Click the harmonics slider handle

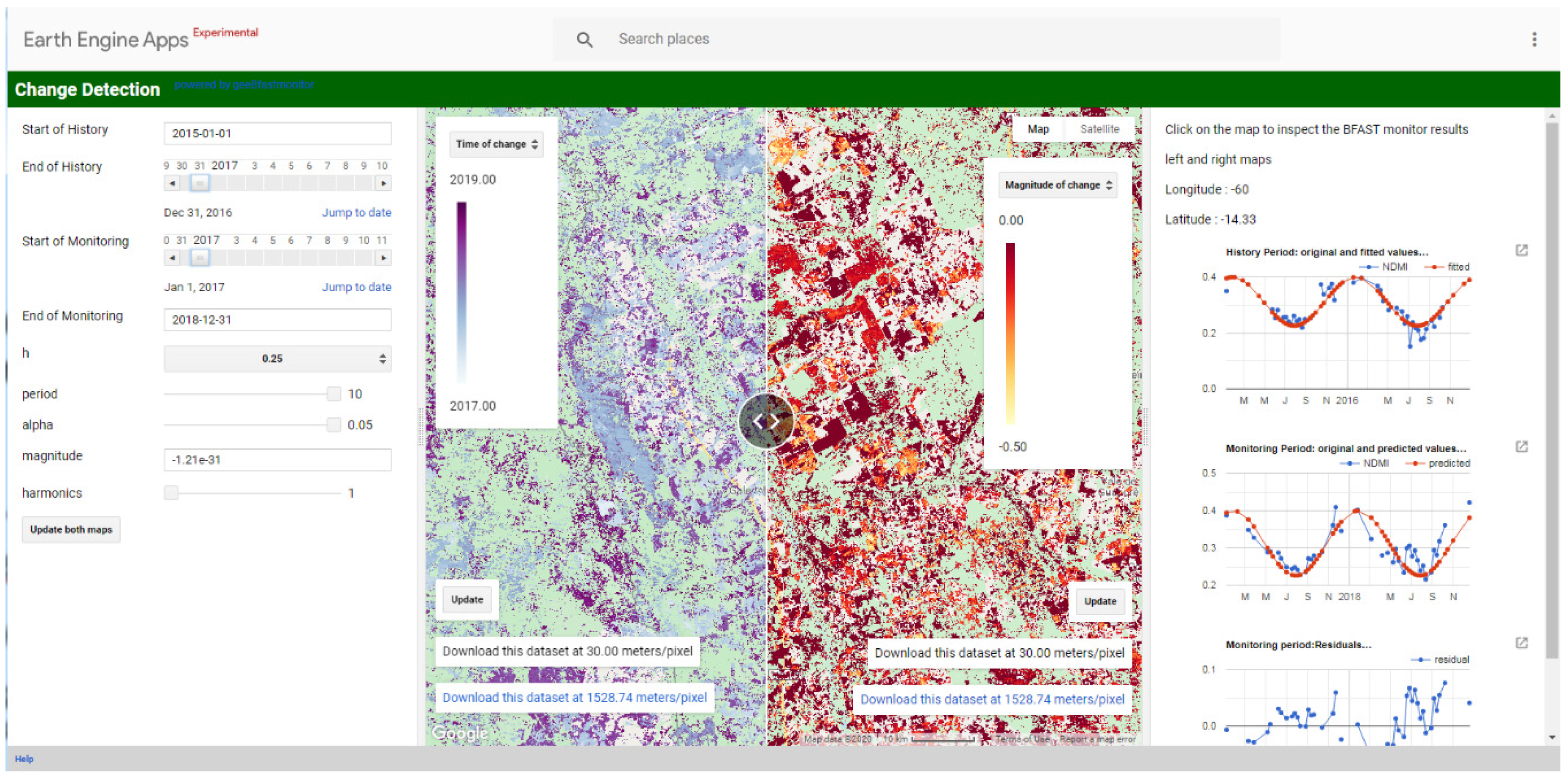(x=172, y=493)
